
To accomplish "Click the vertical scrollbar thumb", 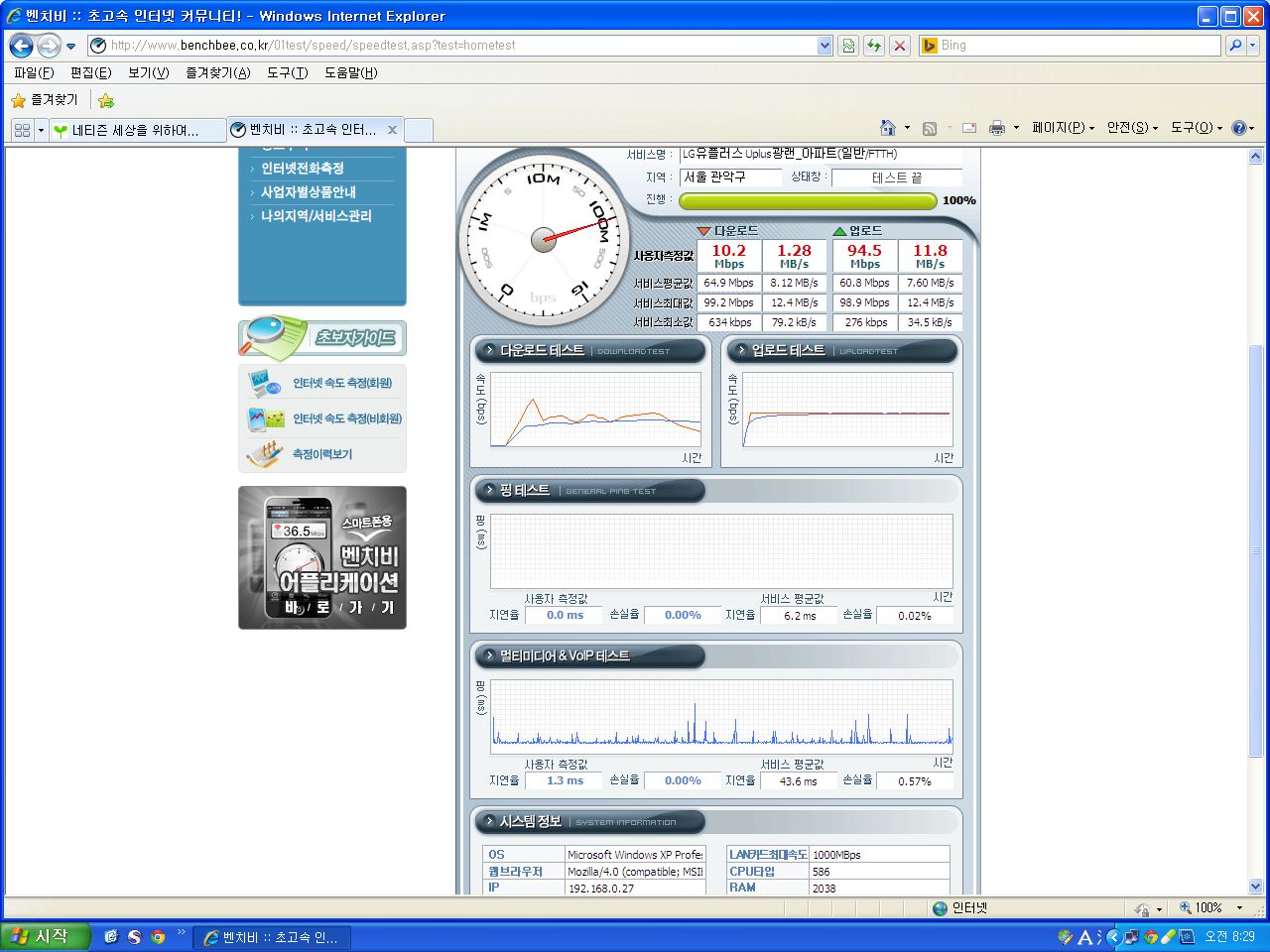I will [x=1255, y=550].
